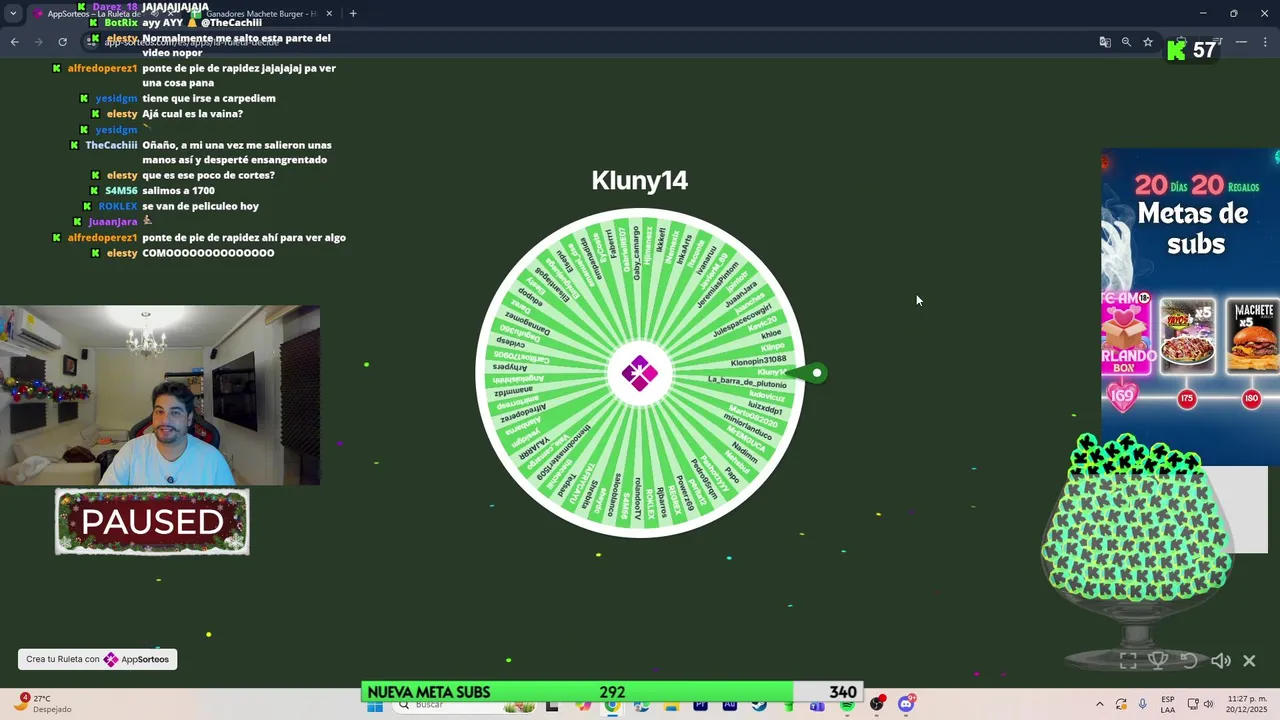The height and width of the screenshot is (720, 1280).
Task: Click the green pointer on the wheel
Action: pyautogui.click(x=809, y=373)
